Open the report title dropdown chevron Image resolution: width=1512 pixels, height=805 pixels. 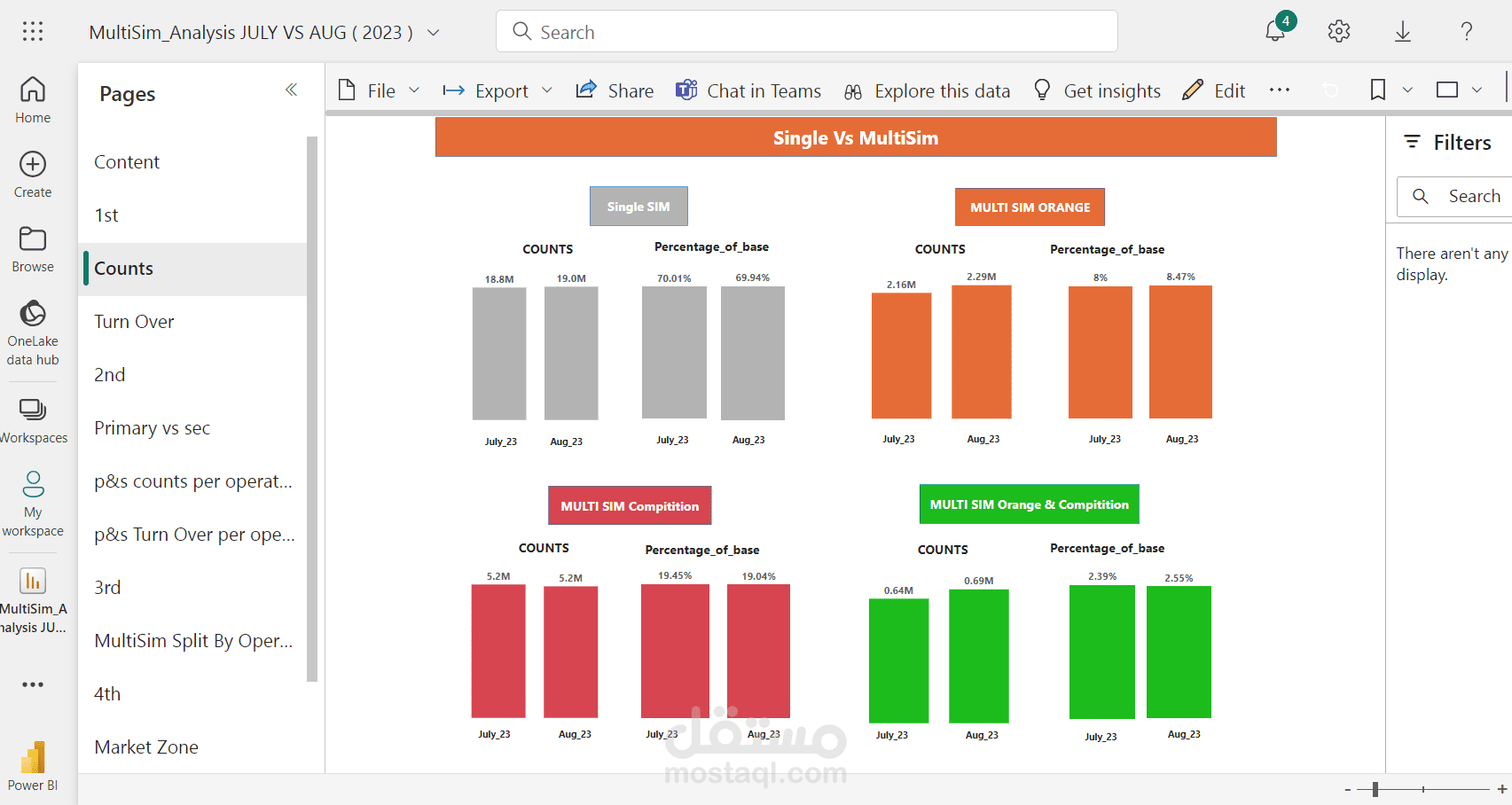(x=433, y=32)
